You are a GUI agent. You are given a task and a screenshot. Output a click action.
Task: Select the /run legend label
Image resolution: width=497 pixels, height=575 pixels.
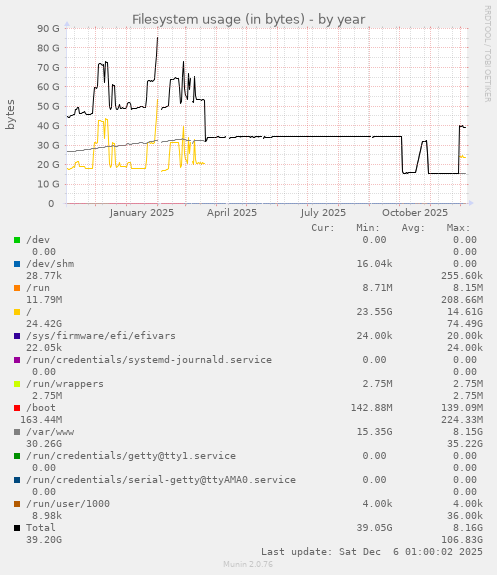coord(38,288)
